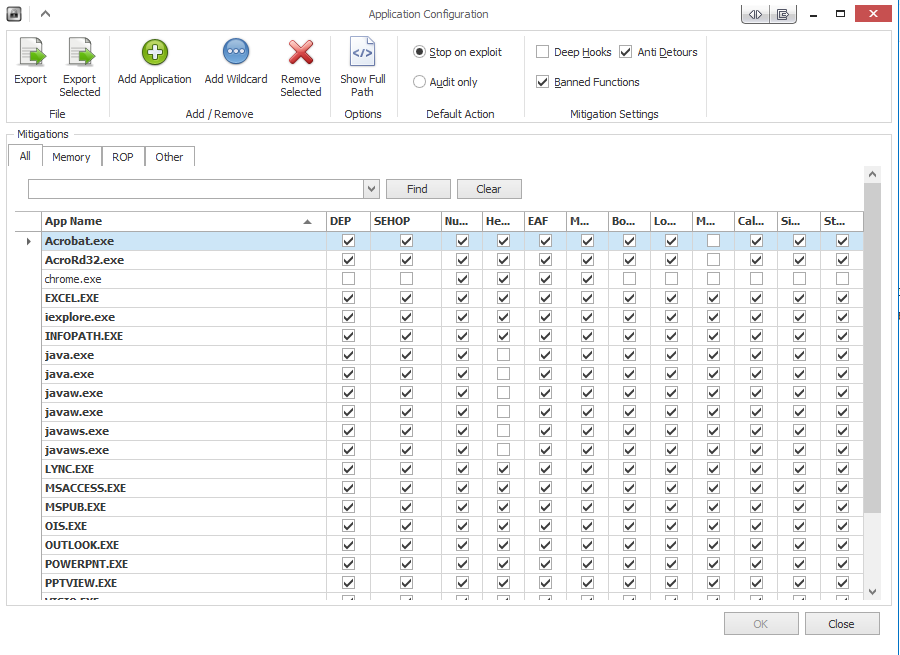Switch to the Memory tab
The height and width of the screenshot is (655, 900).
[71, 157]
